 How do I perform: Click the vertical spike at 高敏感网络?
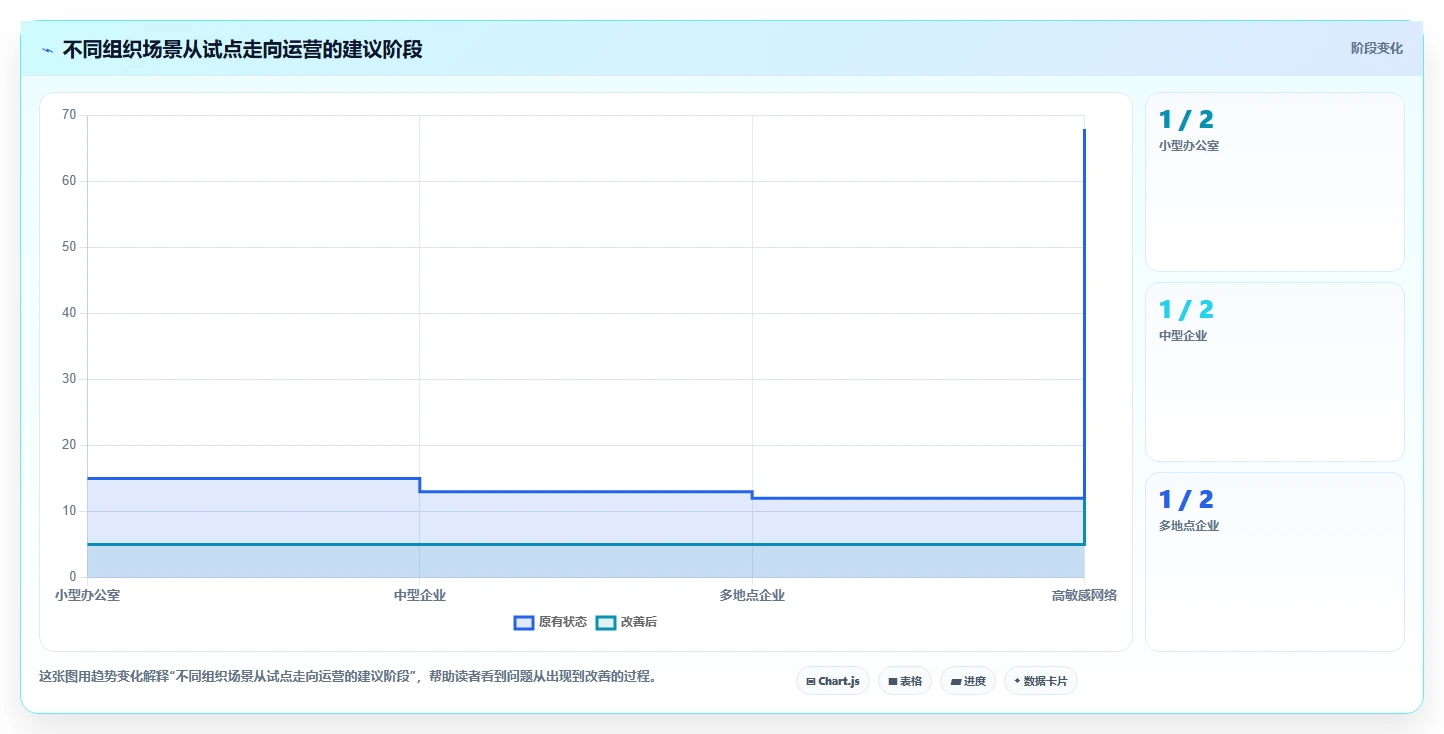pyautogui.click(x=1084, y=313)
